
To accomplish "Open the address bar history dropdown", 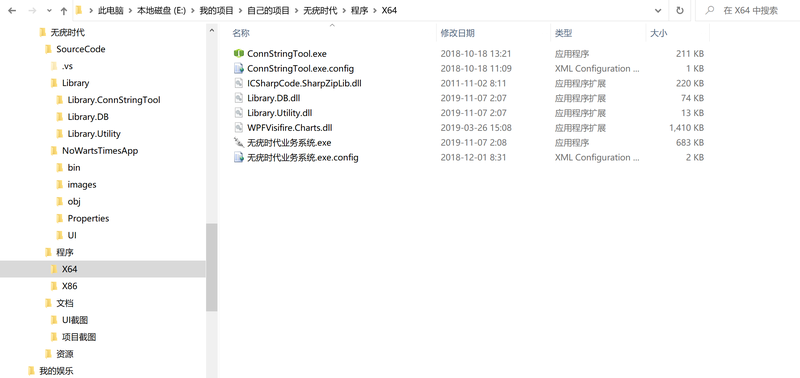I will click(658, 10).
